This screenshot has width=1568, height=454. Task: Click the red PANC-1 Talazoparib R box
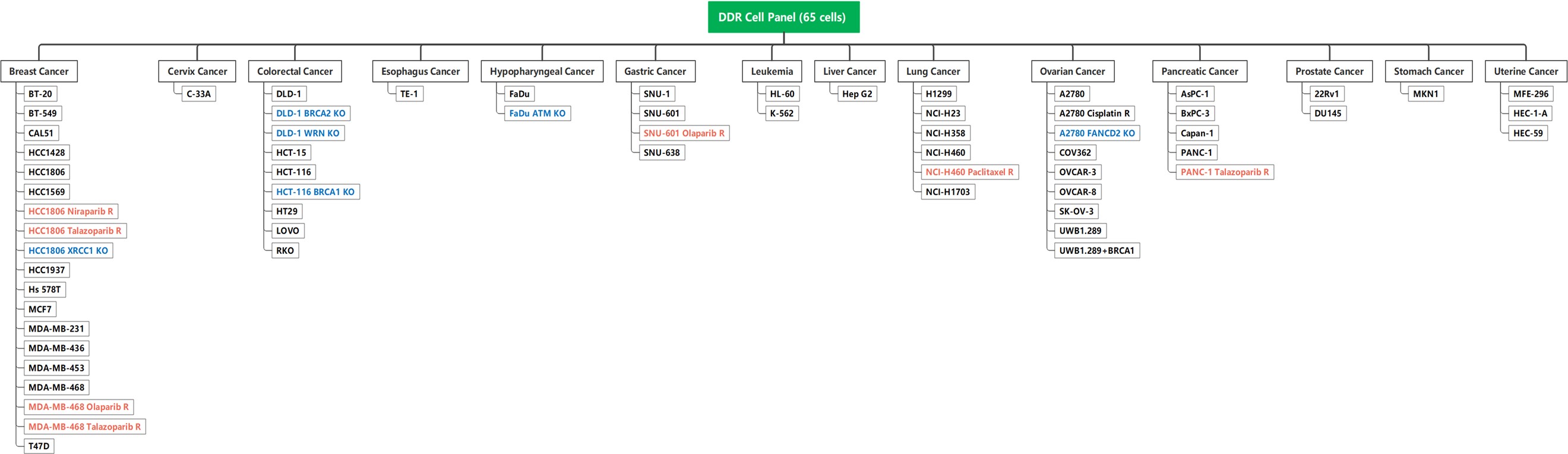point(1225,172)
